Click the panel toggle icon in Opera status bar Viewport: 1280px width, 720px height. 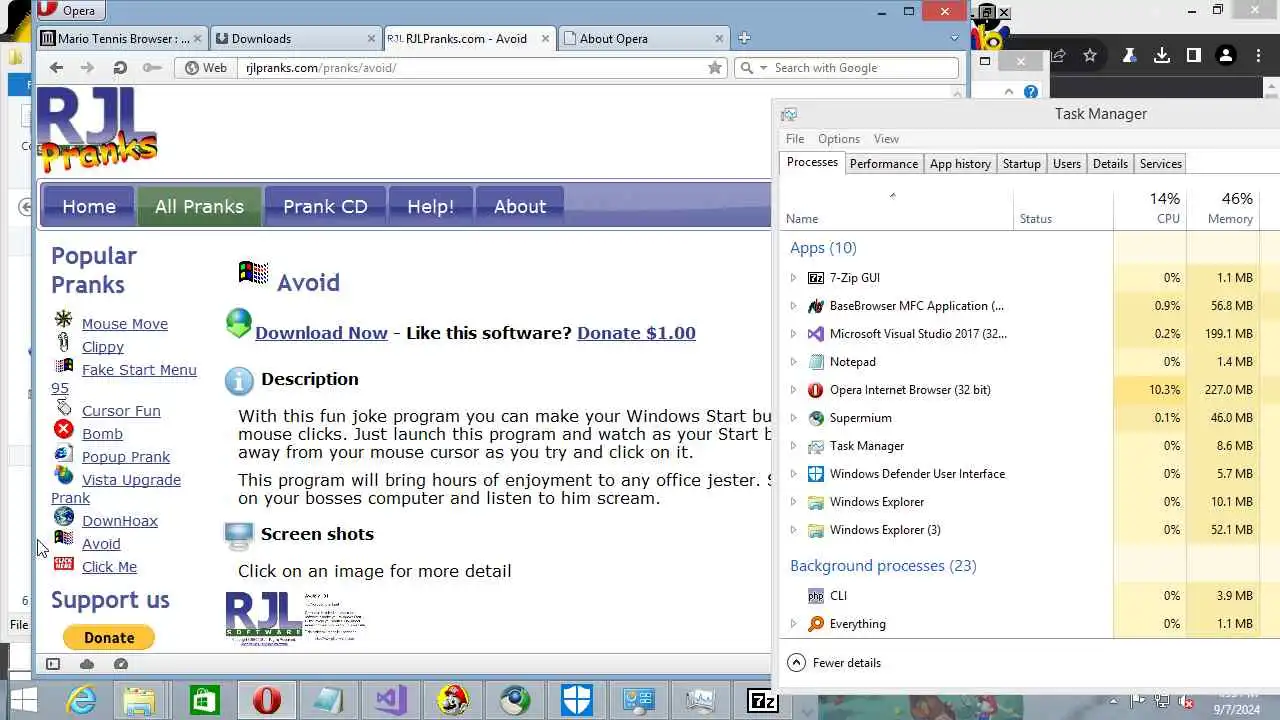pos(53,664)
